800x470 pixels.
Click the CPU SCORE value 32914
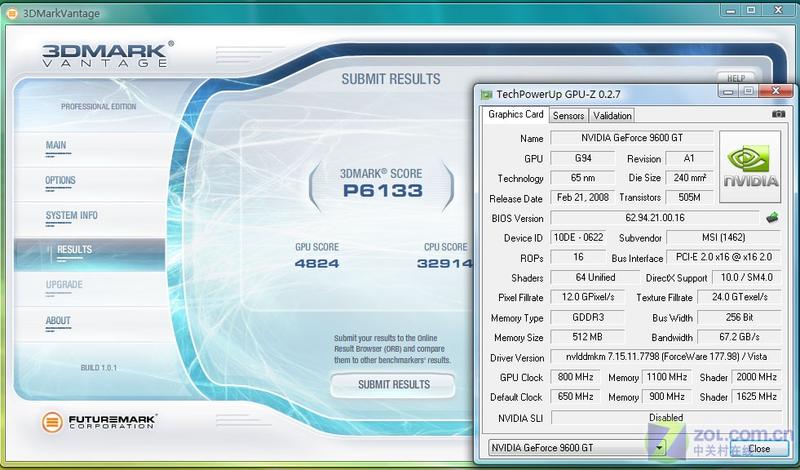coord(444,263)
